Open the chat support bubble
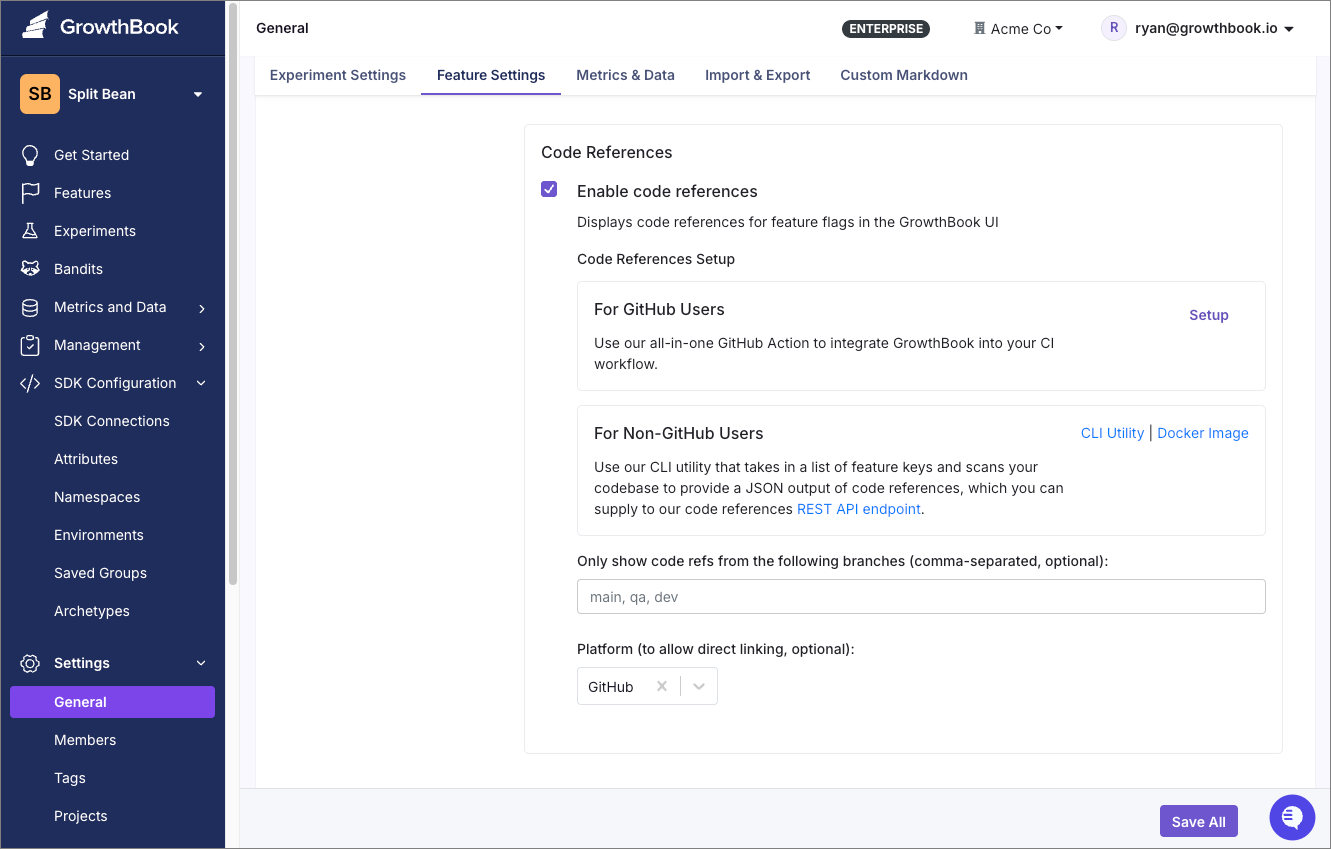The height and width of the screenshot is (849, 1331). coord(1292,817)
